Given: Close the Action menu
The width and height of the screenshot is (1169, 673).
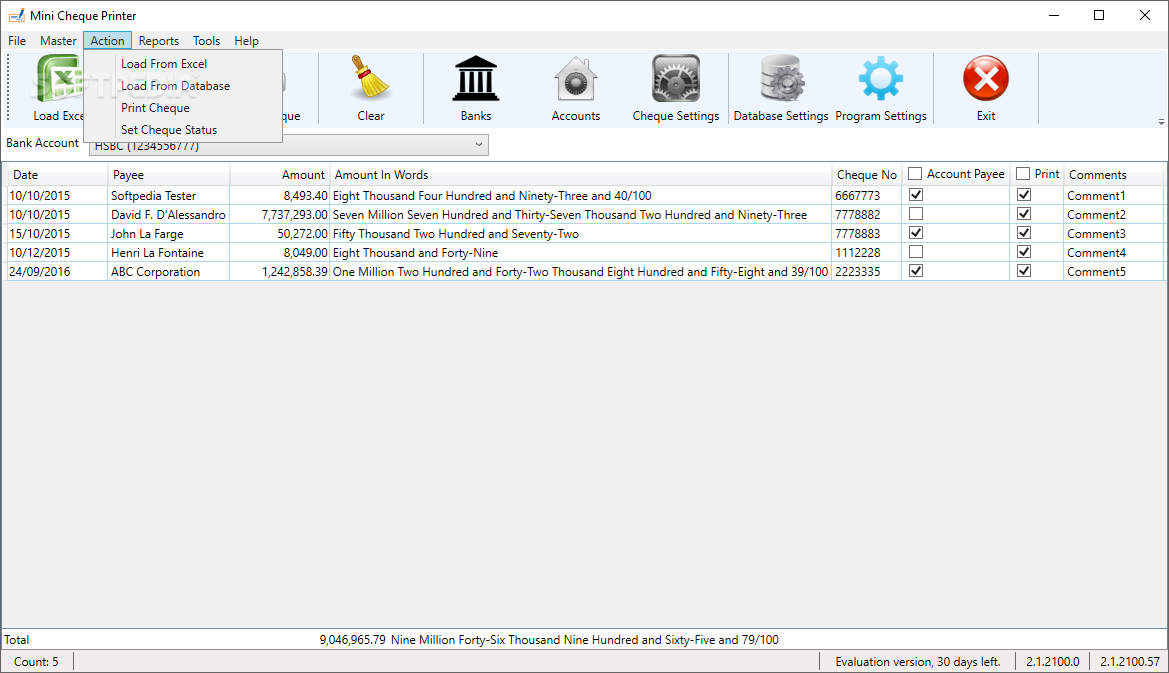Looking at the screenshot, I should pyautogui.click(x=107, y=41).
